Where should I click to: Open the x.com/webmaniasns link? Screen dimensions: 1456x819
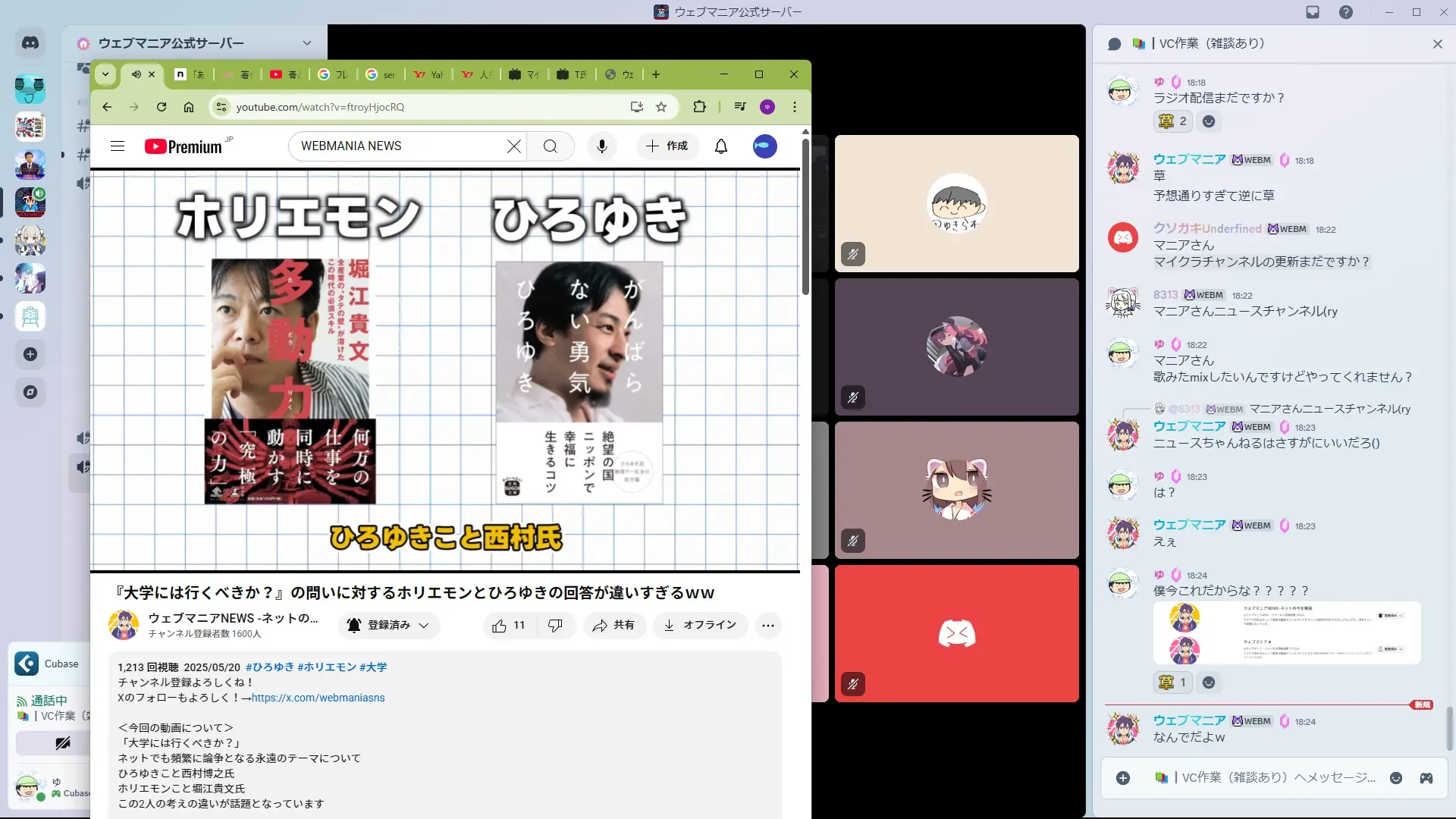point(318,698)
